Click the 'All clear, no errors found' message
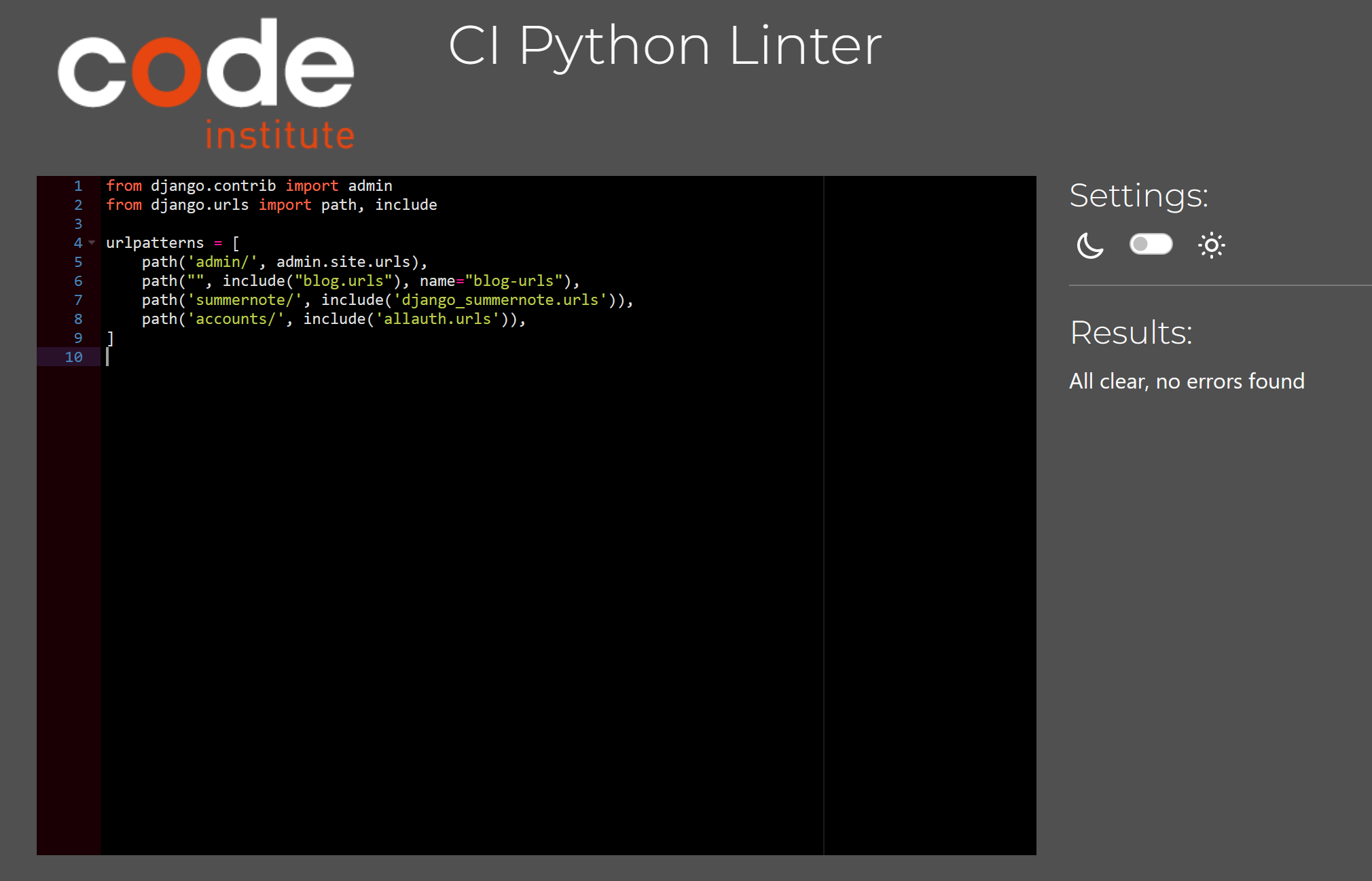Viewport: 1372px width, 881px height. pyautogui.click(x=1186, y=381)
